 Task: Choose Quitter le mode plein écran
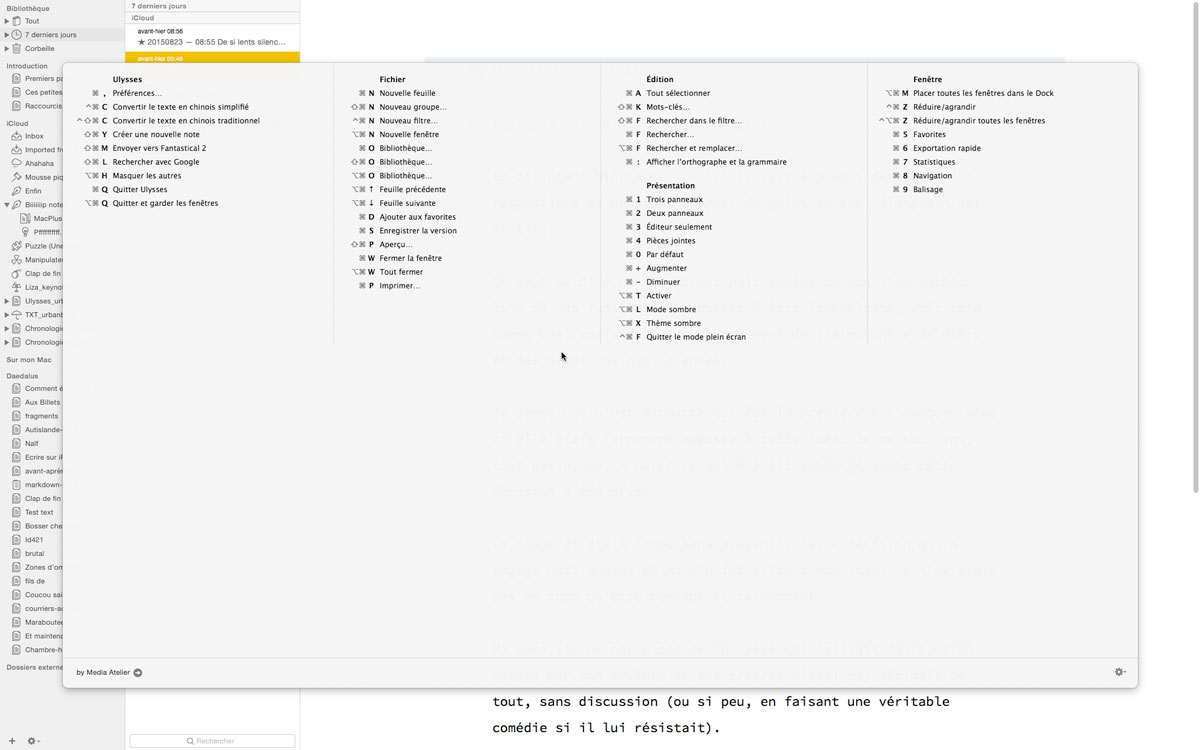[696, 337]
